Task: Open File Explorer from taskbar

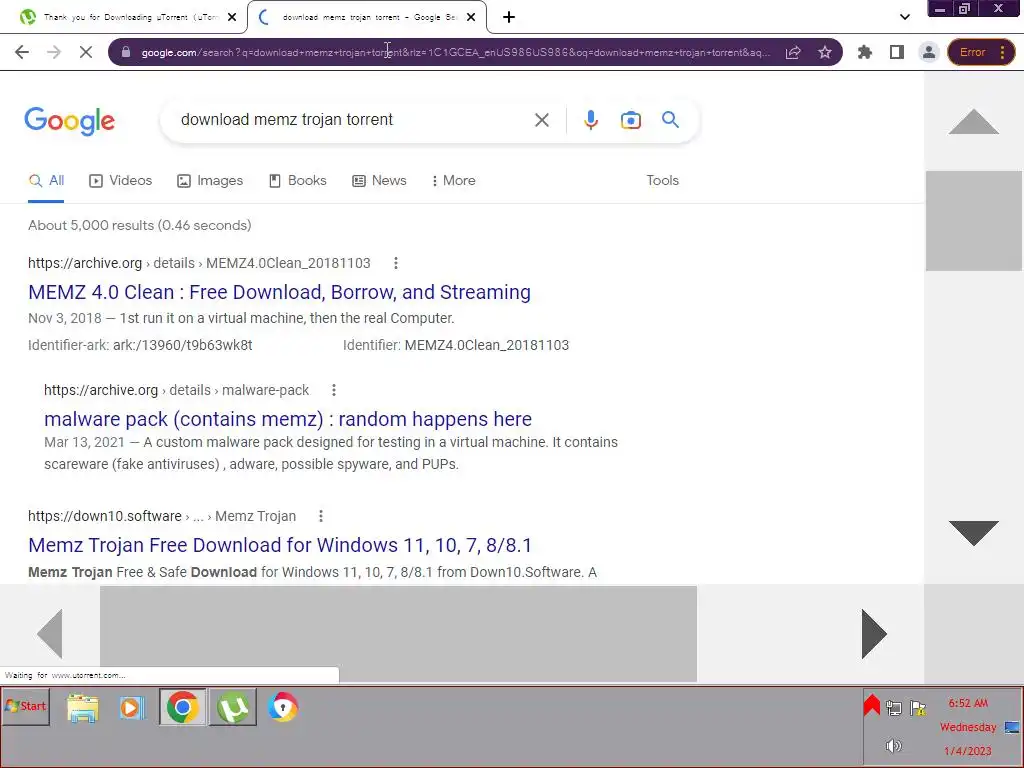Action: click(x=83, y=708)
